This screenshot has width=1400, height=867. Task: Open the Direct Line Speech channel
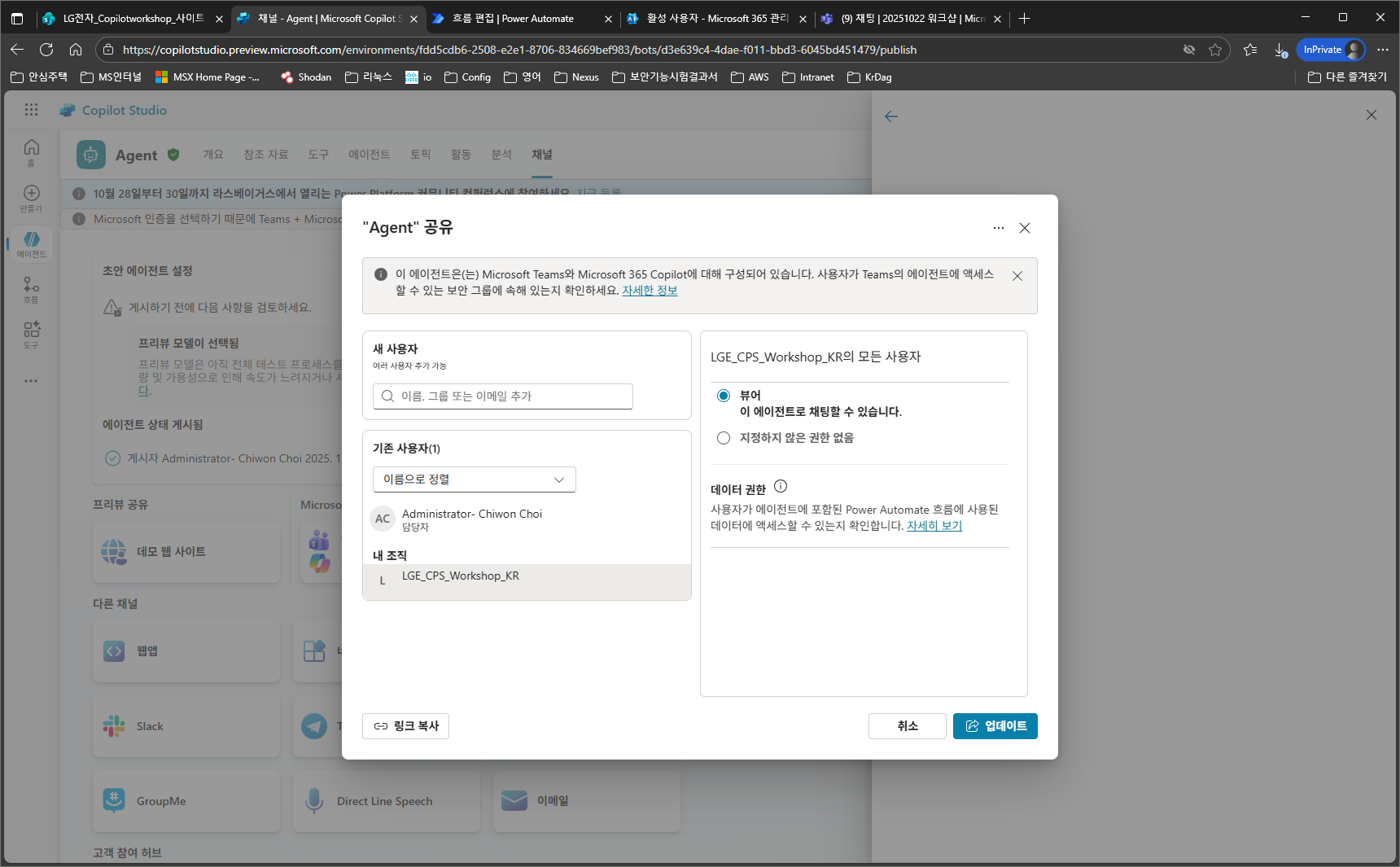[x=387, y=801]
